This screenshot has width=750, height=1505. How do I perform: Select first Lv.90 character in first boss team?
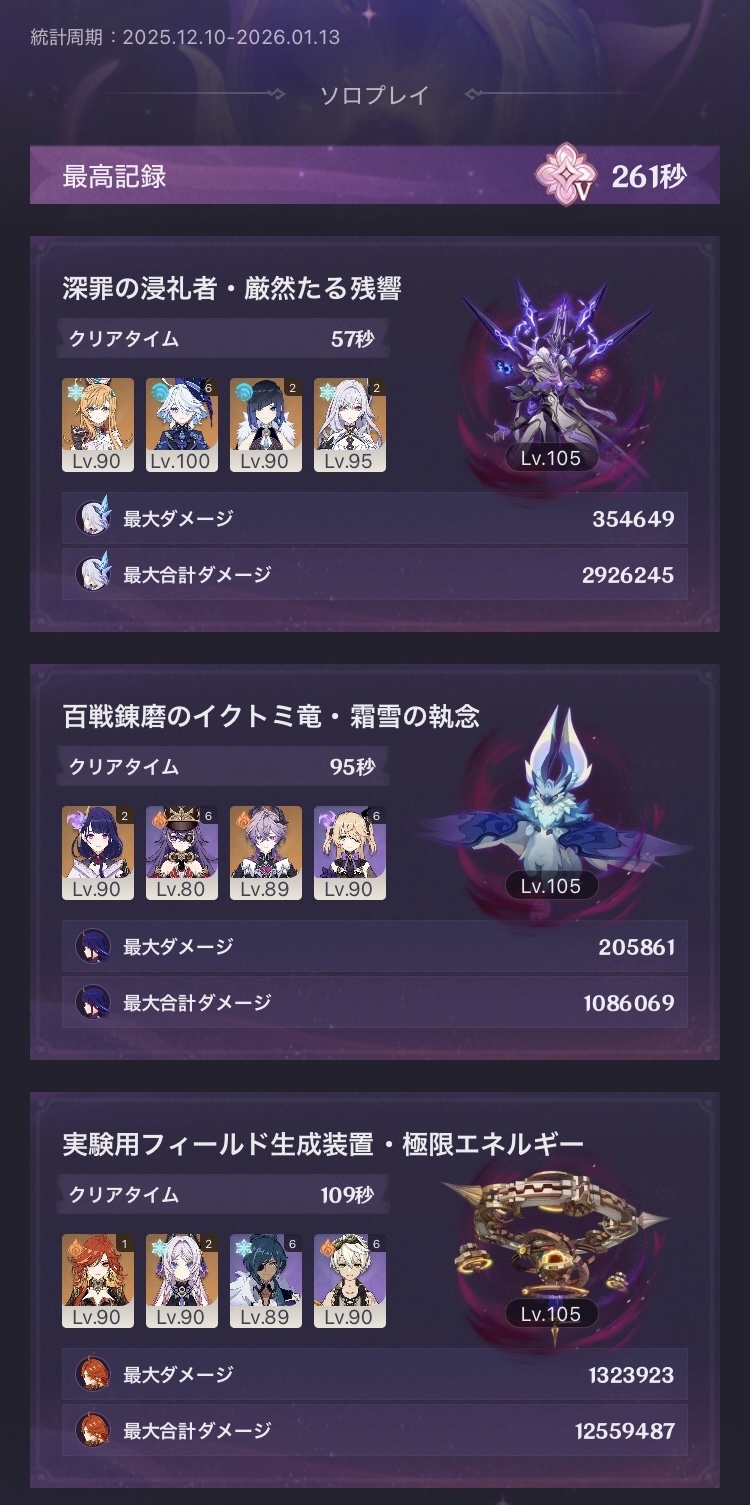tap(98, 425)
